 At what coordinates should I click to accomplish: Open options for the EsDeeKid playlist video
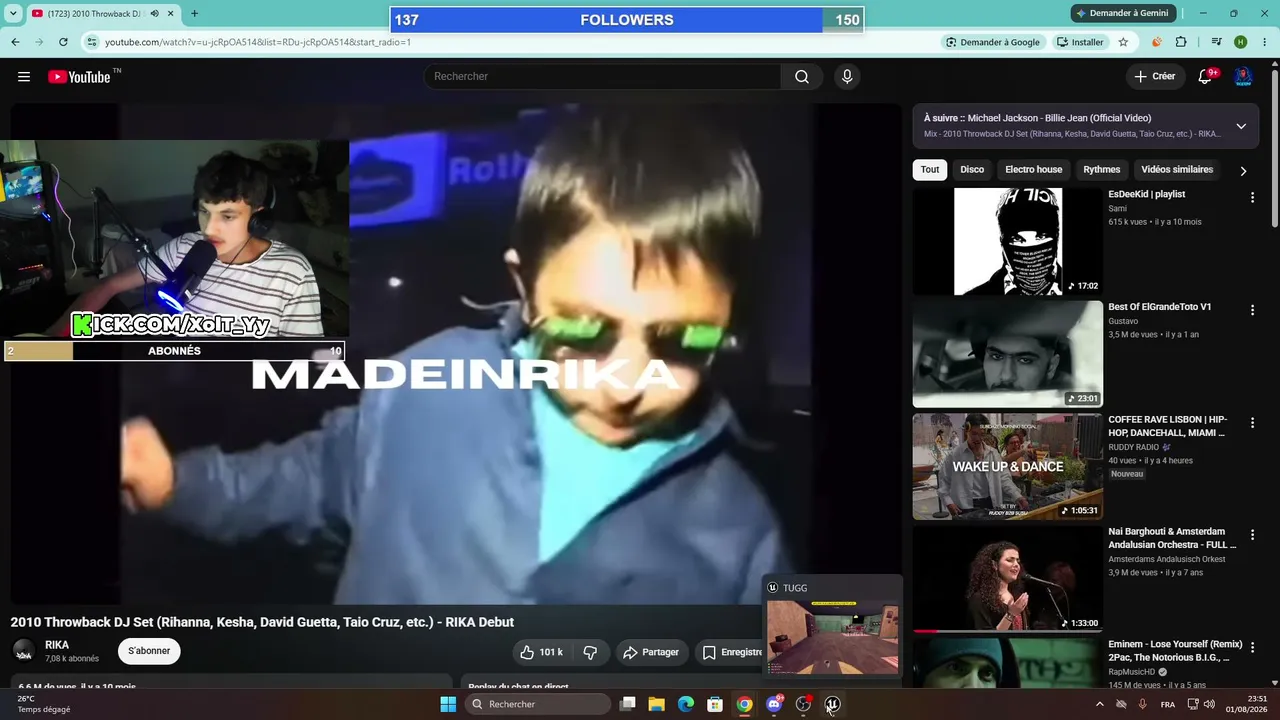click(1252, 198)
